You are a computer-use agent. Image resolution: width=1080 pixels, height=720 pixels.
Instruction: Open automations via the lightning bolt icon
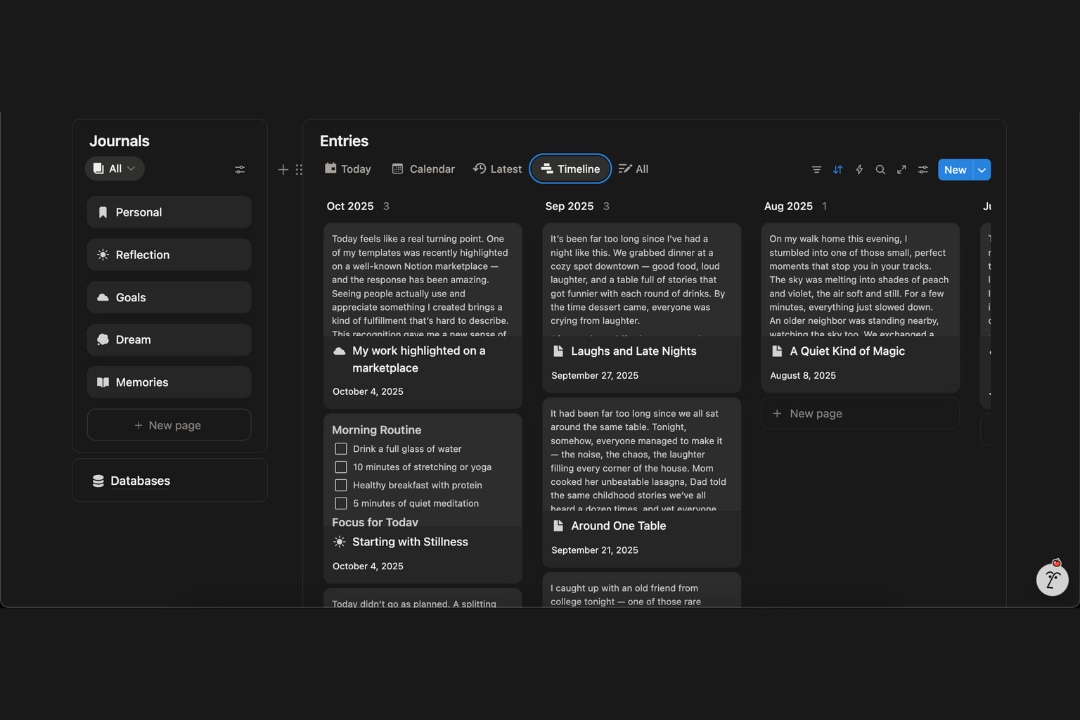coord(859,170)
